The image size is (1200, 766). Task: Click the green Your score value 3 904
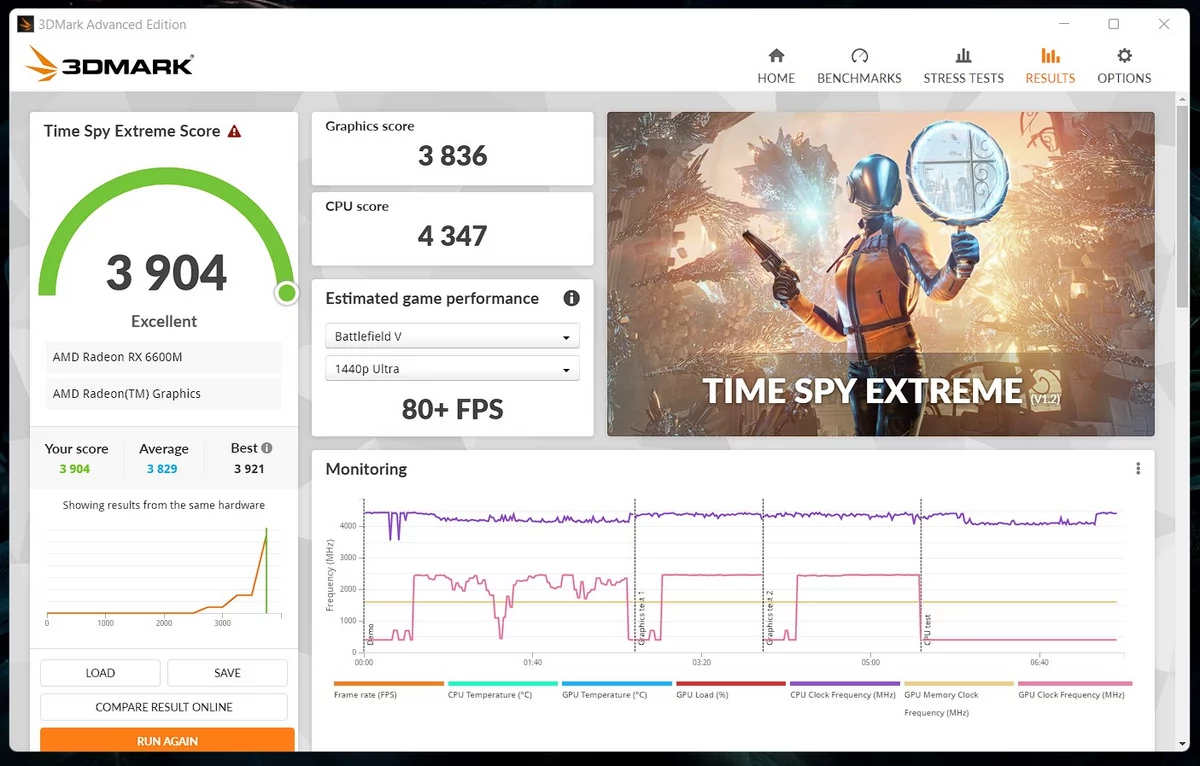[x=75, y=469]
